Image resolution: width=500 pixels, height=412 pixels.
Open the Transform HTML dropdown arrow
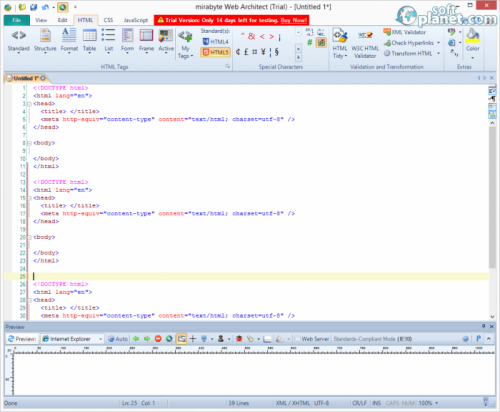[x=438, y=53]
